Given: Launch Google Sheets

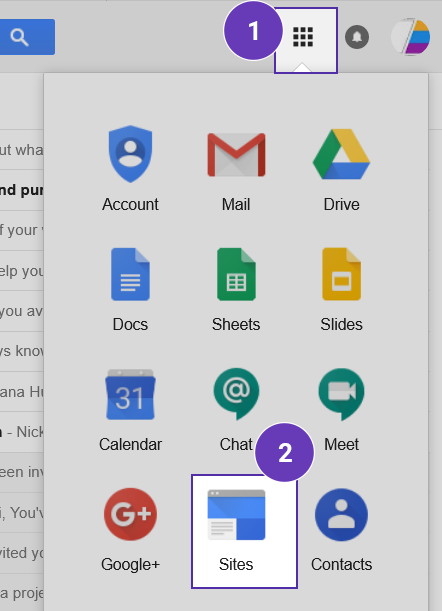Looking at the screenshot, I should pyautogui.click(x=236, y=290).
